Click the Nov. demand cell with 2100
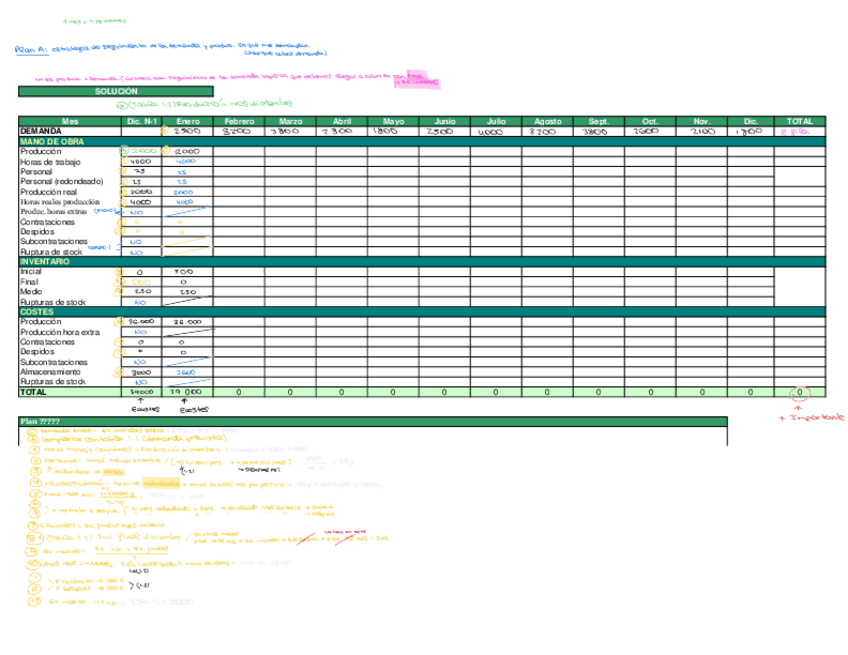The image size is (848, 655). click(701, 131)
